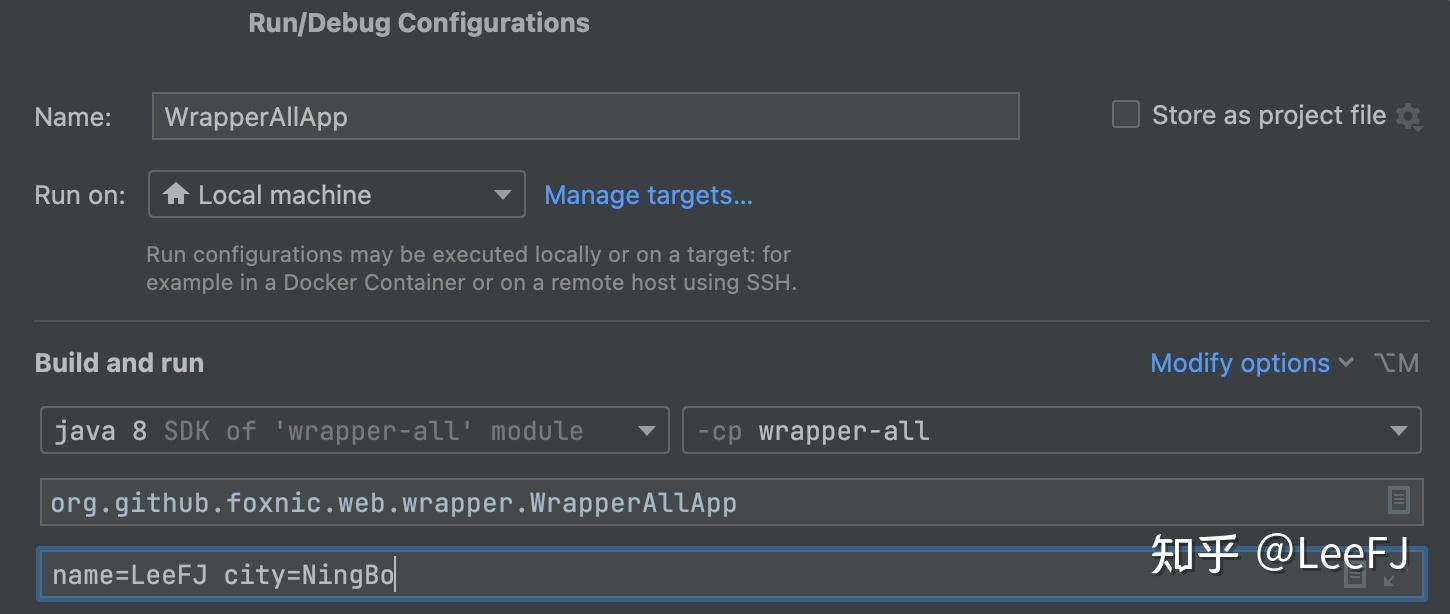Viewport: 1450px width, 614px height.
Task: Open the Local machine dropdown arrow
Action: point(503,195)
